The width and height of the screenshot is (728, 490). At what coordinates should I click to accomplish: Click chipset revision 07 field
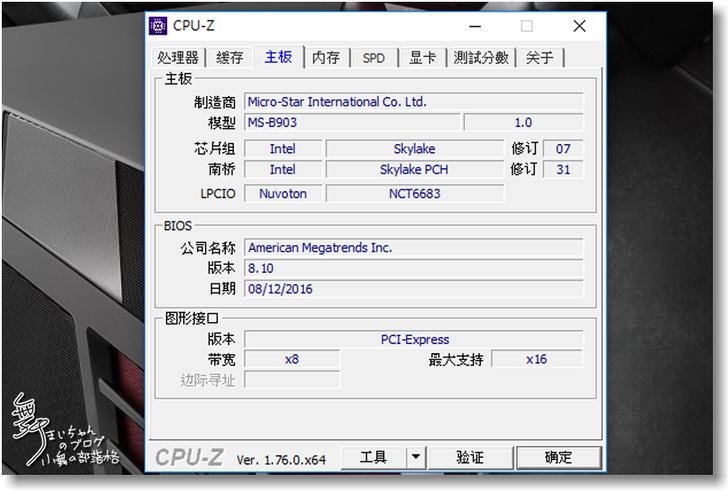(563, 149)
